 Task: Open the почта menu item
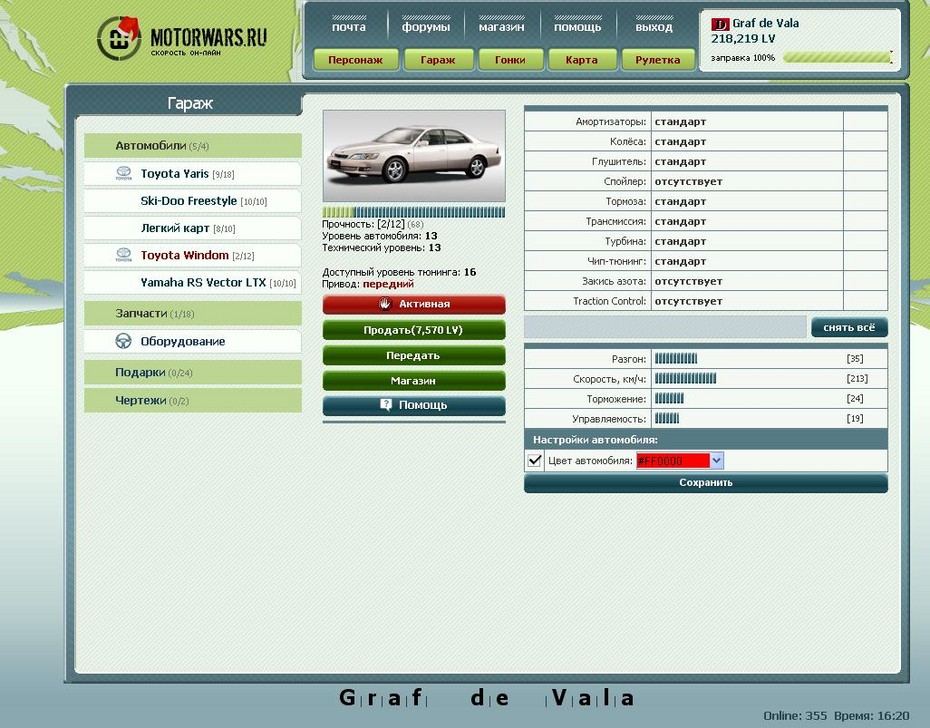(349, 27)
